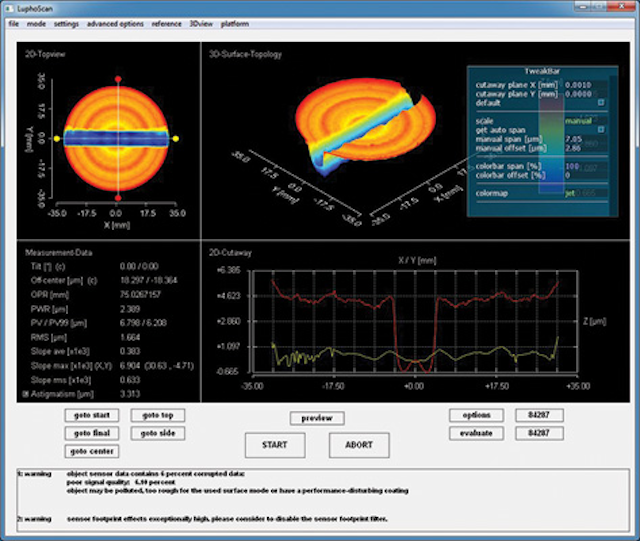The image size is (640, 541).
Task: Click the Off-center value 18.297 / -18.364
Action: point(149,280)
